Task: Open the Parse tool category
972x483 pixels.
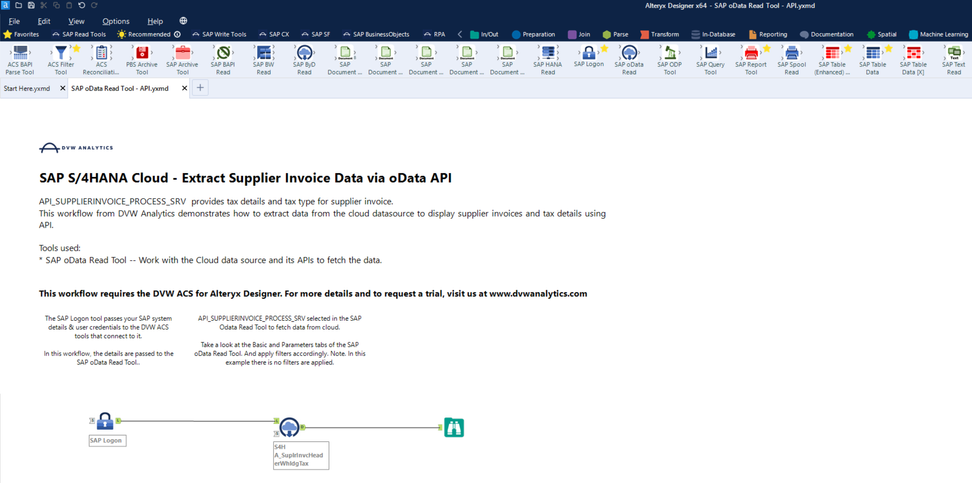Action: 616,34
